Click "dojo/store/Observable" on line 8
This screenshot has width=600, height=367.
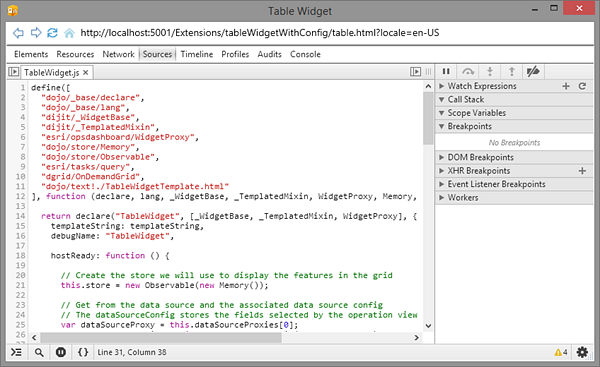[x=98, y=157]
